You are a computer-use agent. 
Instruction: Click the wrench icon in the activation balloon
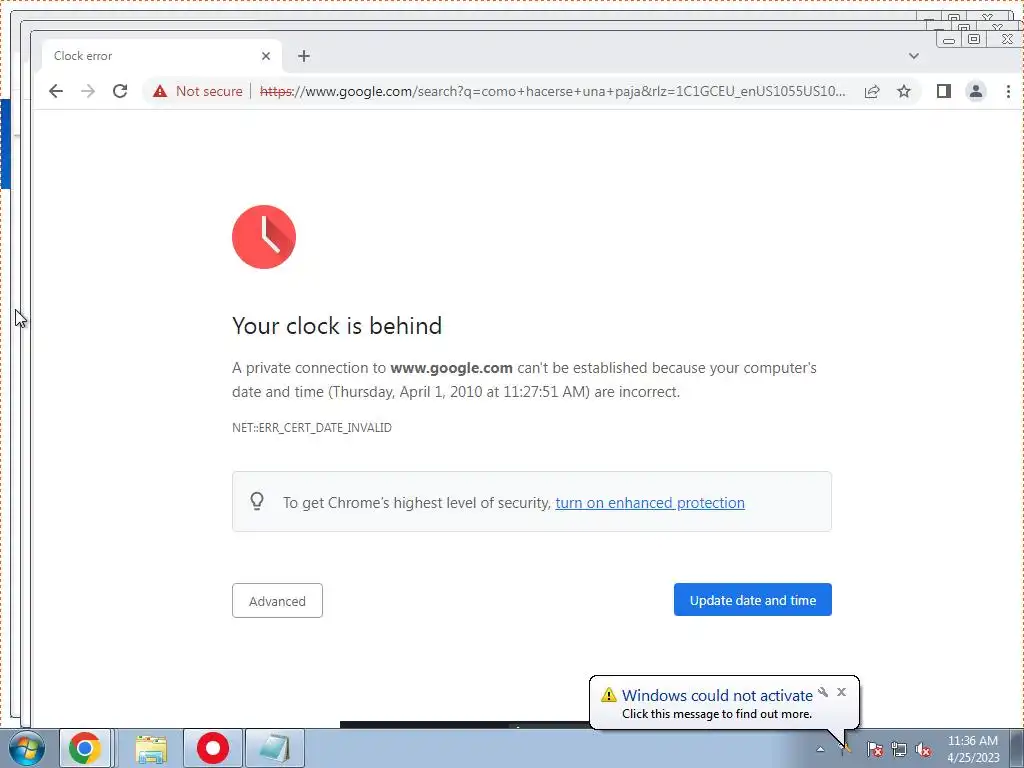click(x=823, y=692)
